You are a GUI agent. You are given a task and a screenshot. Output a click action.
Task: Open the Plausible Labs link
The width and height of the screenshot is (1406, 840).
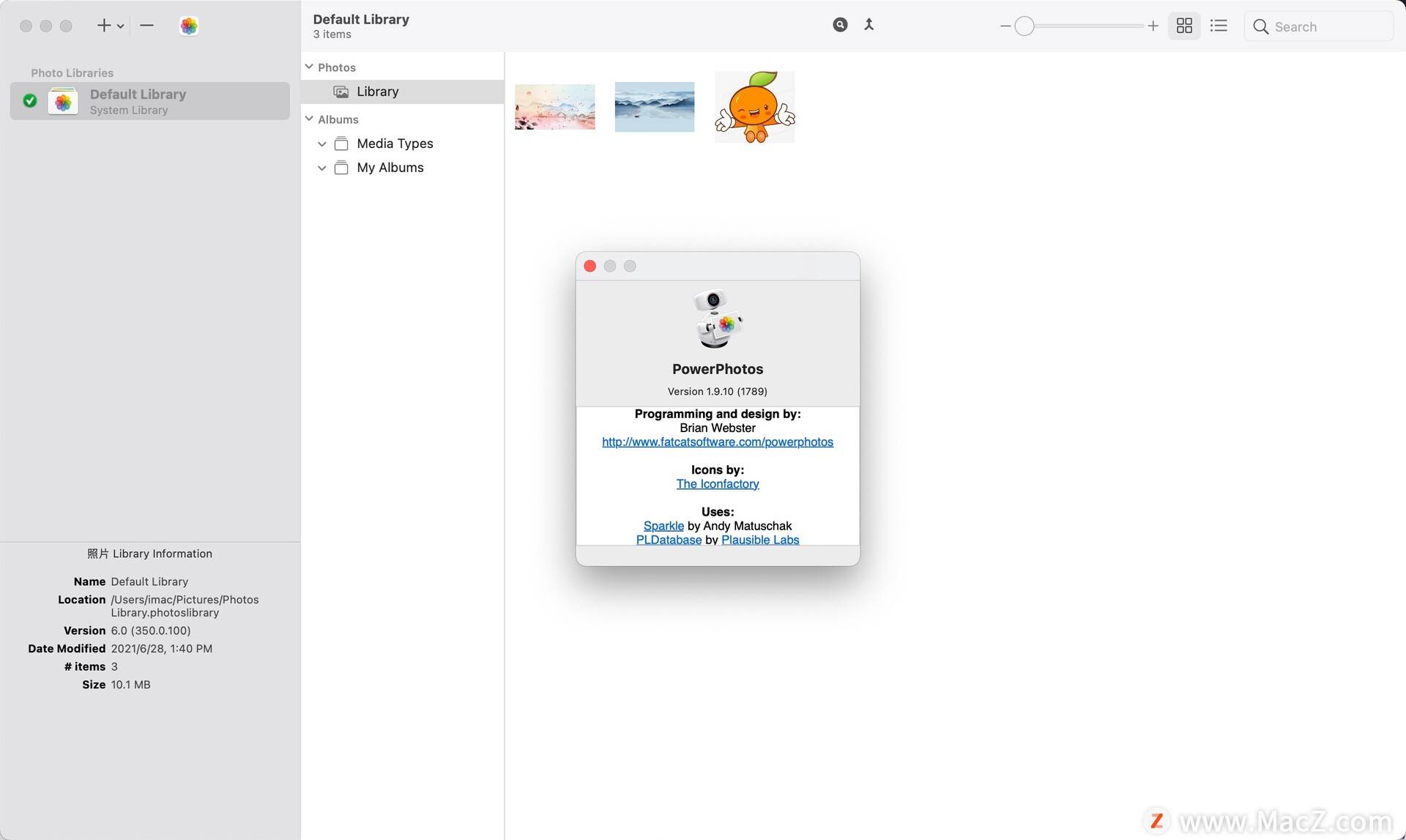pyautogui.click(x=760, y=540)
